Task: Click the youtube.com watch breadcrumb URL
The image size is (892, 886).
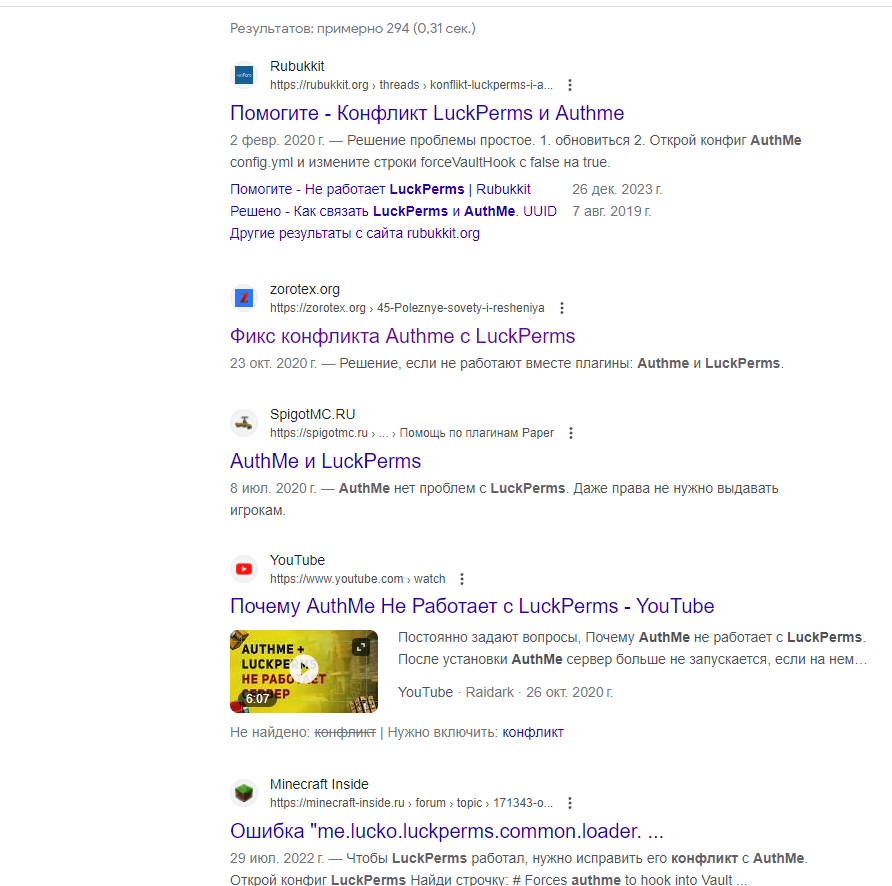Action: tap(357, 579)
